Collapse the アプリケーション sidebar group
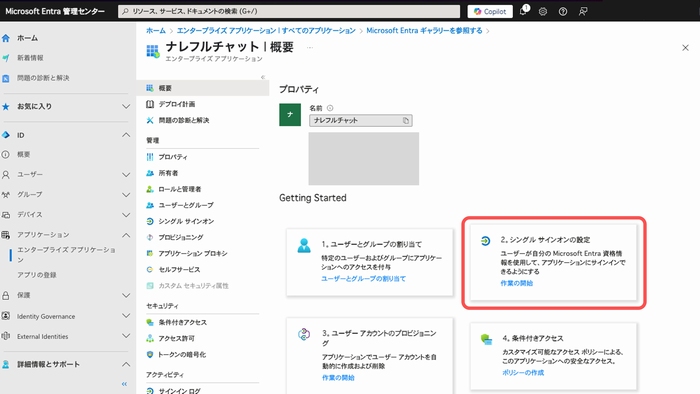 [x=126, y=235]
